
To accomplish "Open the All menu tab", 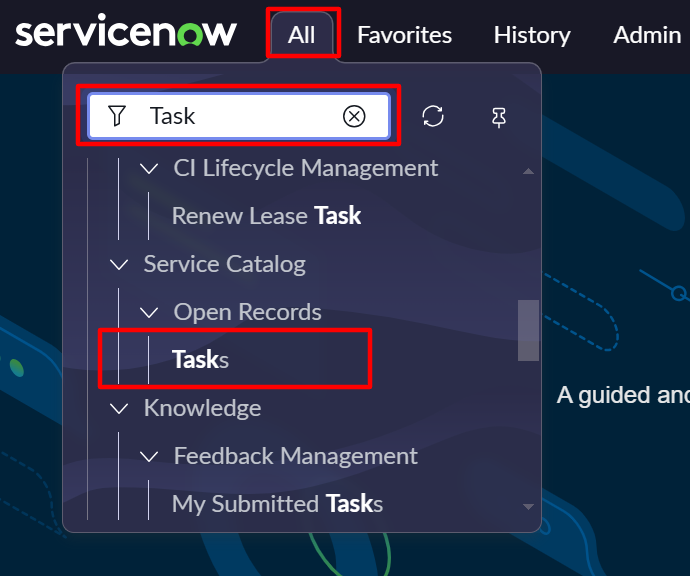I will coord(301,35).
